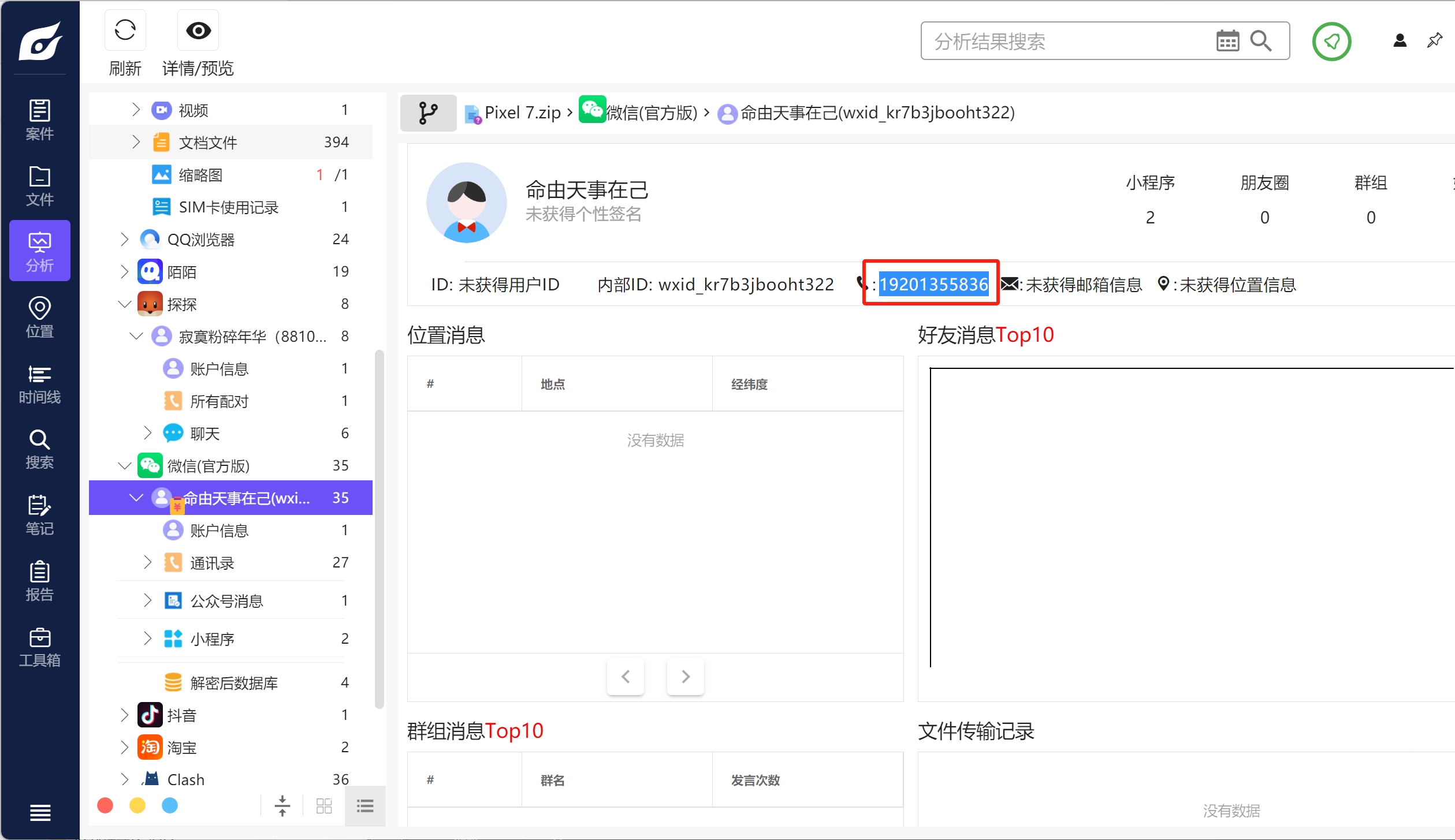The image size is (1455, 840).
Task: Open the 报告 sidebar section
Action: click(x=39, y=581)
